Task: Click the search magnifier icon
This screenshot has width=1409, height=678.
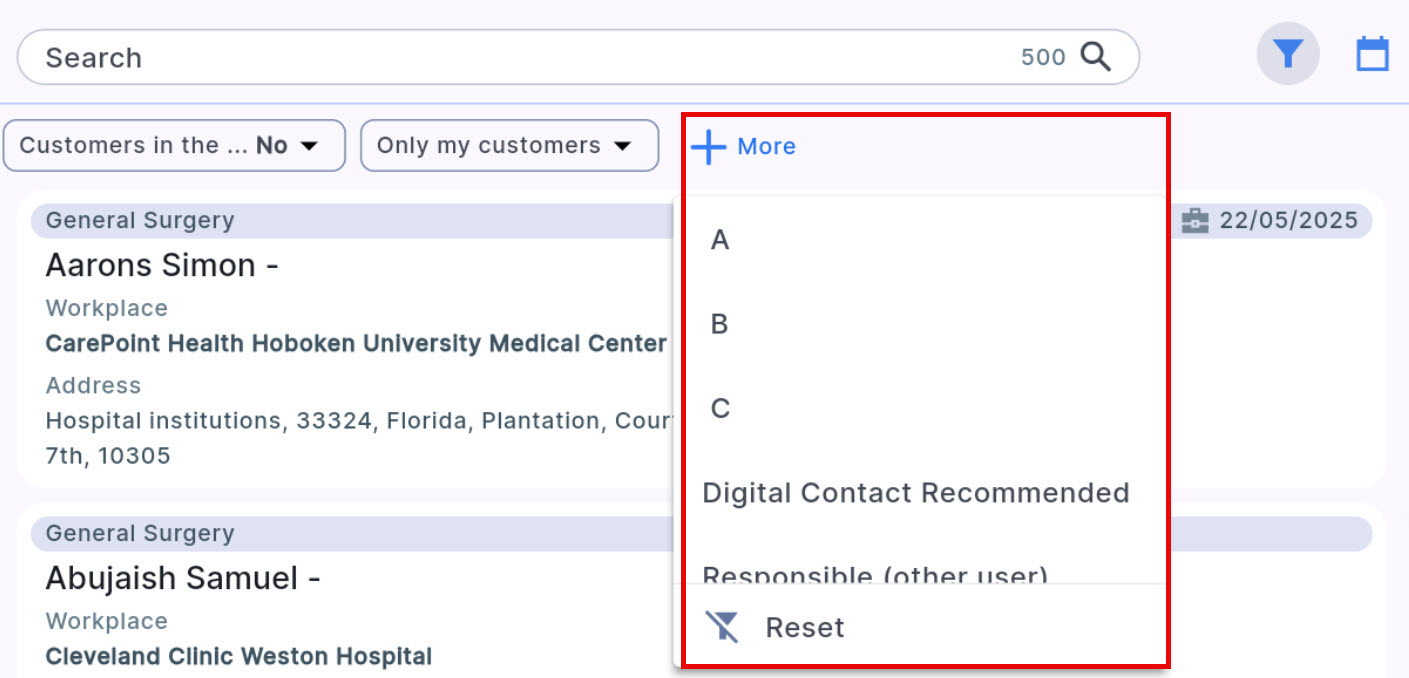Action: click(1097, 57)
